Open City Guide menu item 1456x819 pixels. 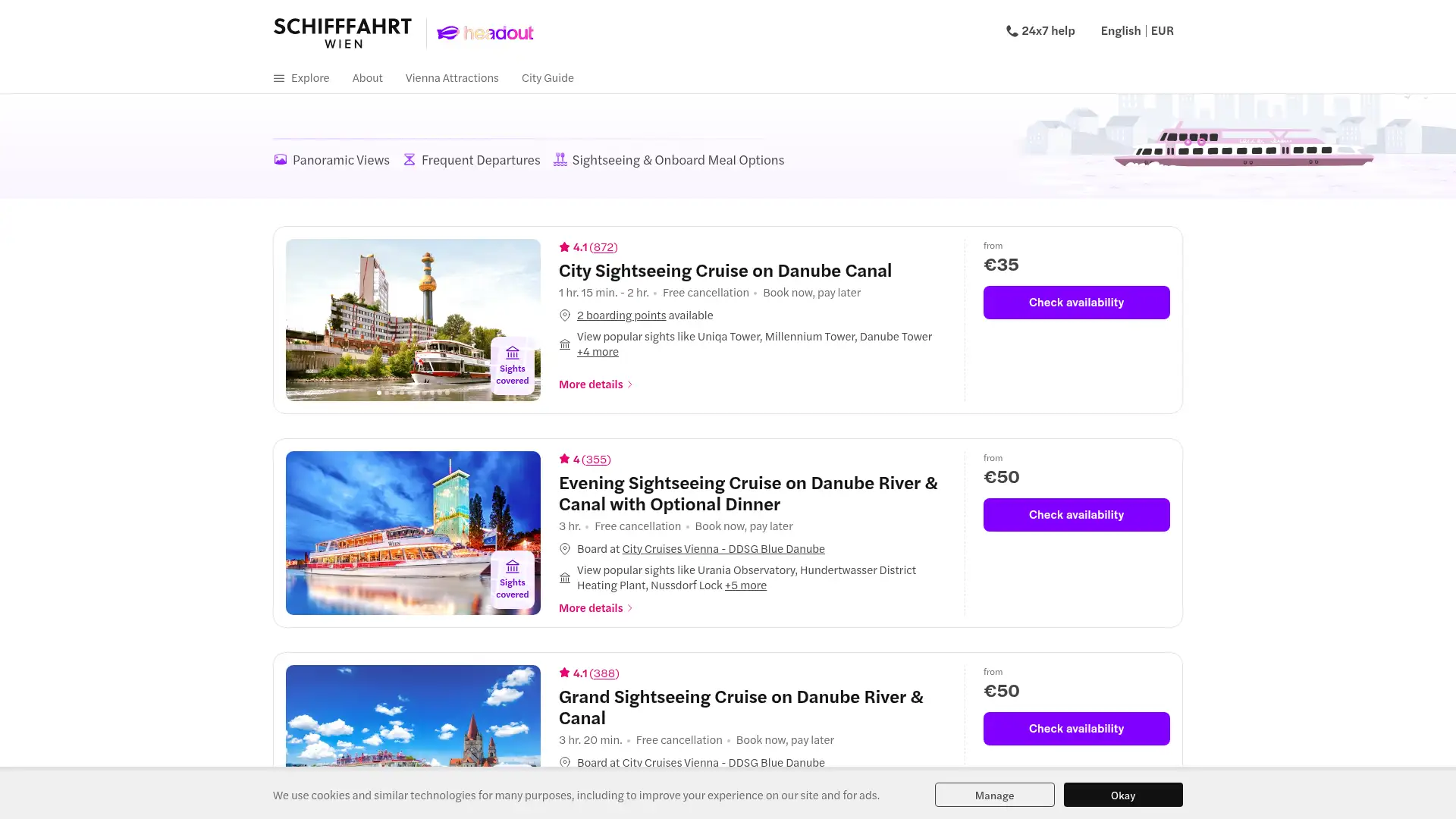pyautogui.click(x=548, y=77)
